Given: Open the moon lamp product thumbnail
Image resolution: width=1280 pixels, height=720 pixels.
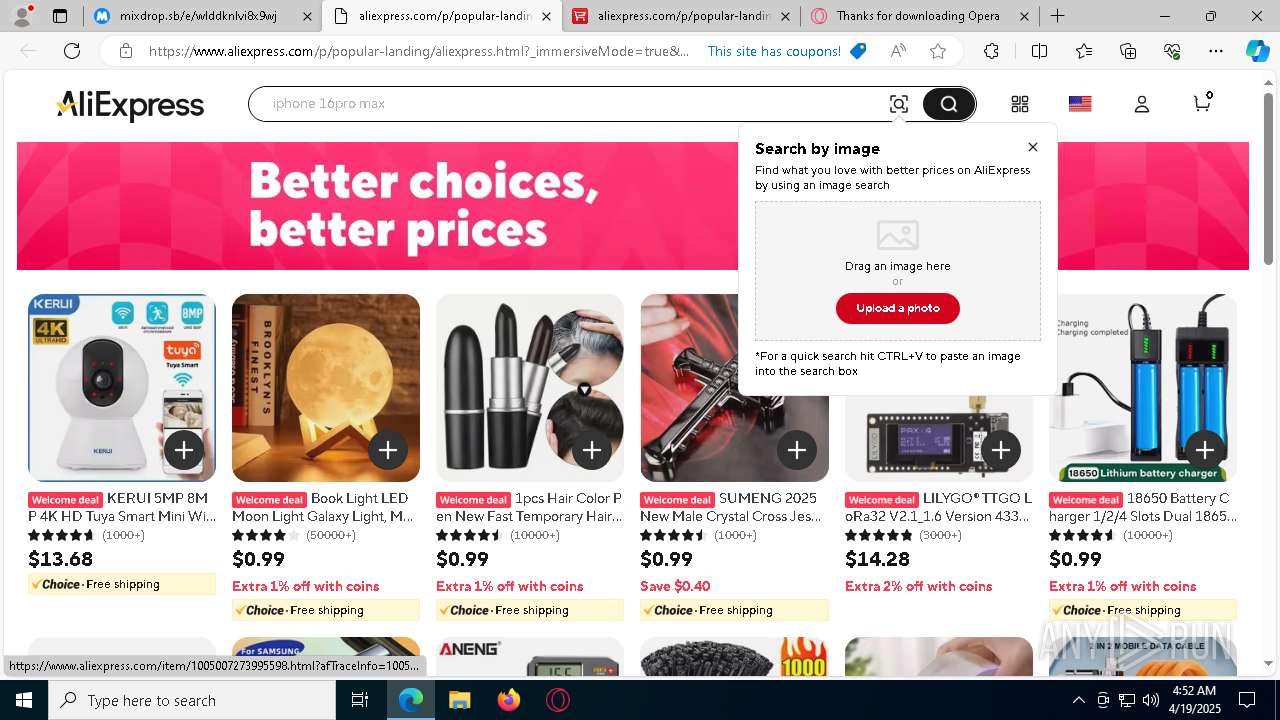Looking at the screenshot, I should tap(326, 388).
